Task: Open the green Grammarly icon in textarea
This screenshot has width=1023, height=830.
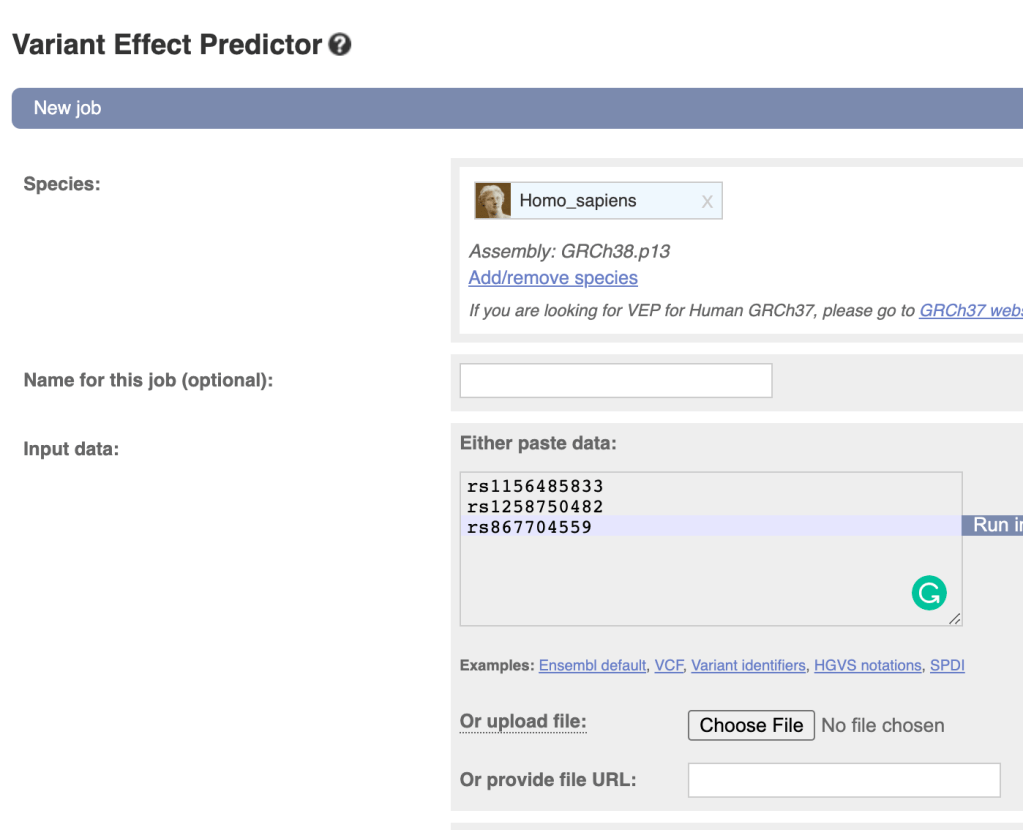Action: 928,594
